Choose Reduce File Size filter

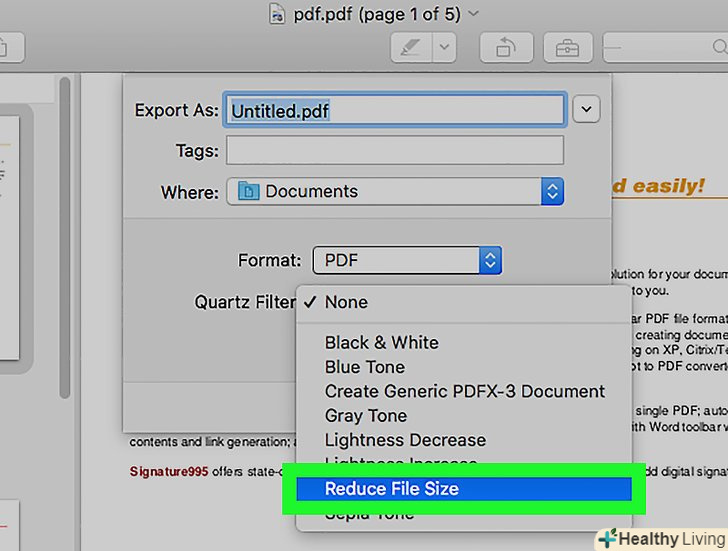coord(392,489)
